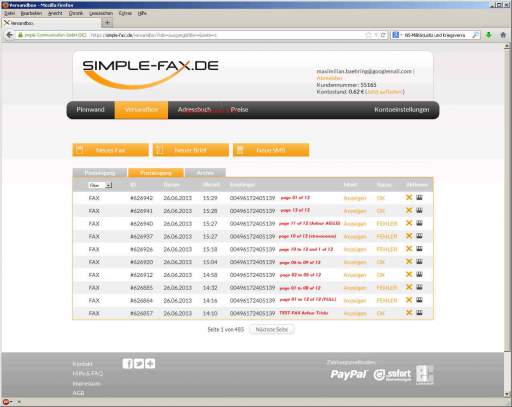Click the browser back arrow

(9, 35)
